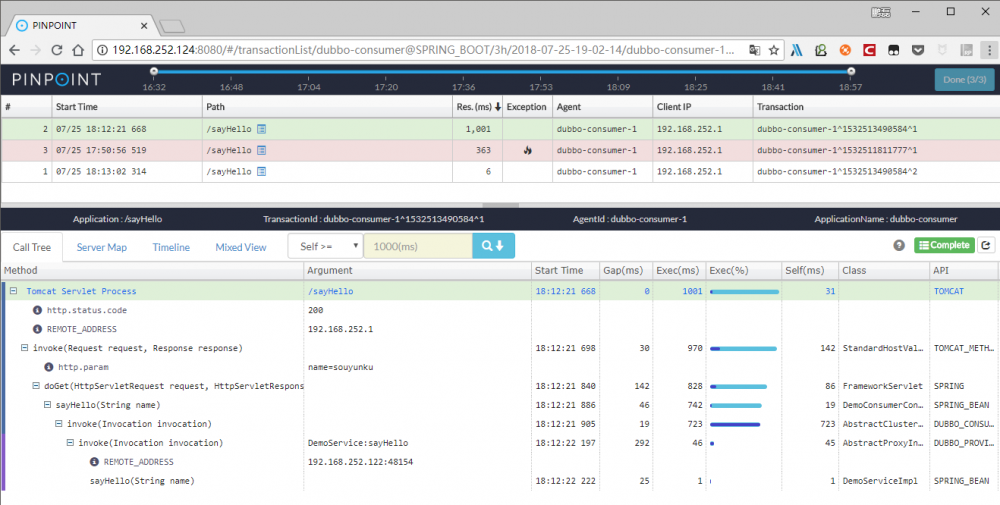Bookmark this page with the star icon

tap(773, 49)
